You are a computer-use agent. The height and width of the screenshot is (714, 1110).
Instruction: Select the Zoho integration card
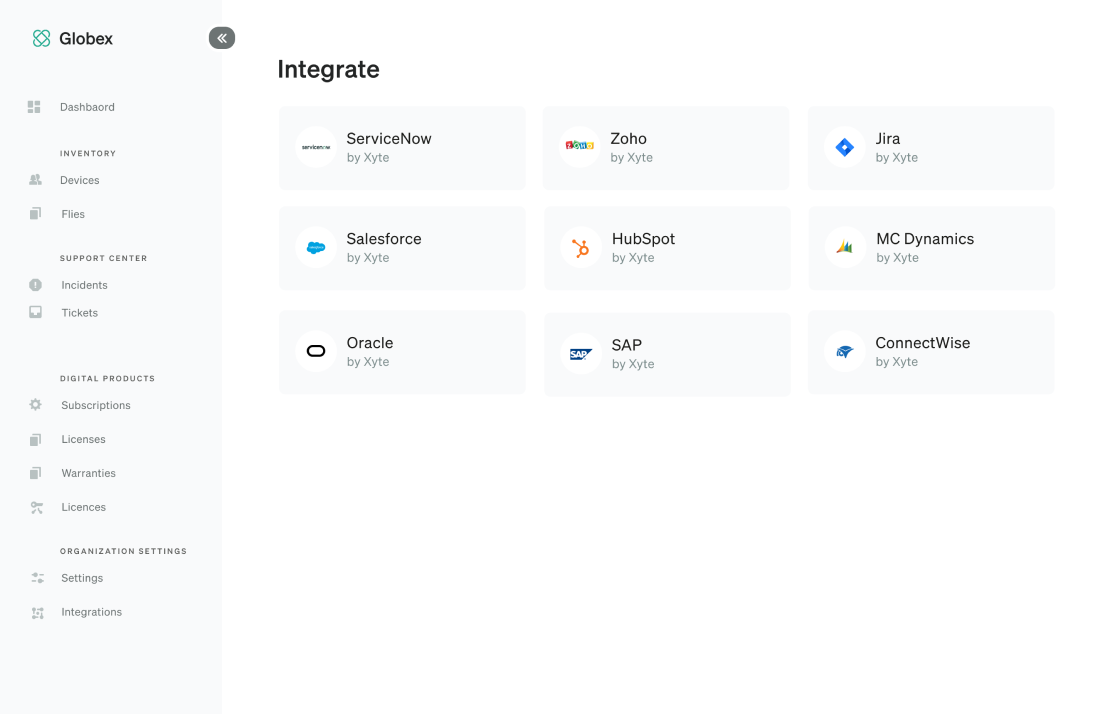pos(666,148)
